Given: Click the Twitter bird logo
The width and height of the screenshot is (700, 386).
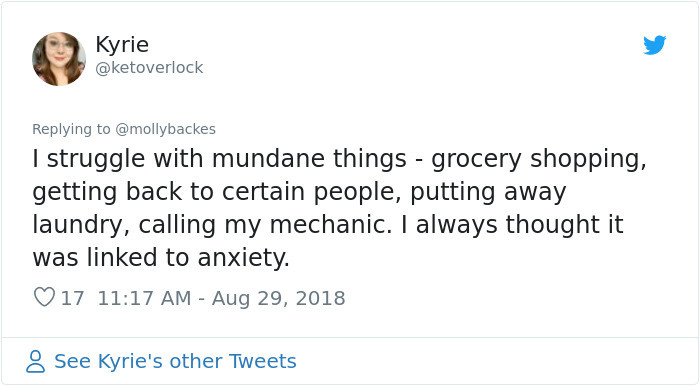Looking at the screenshot, I should click(x=654, y=45).
